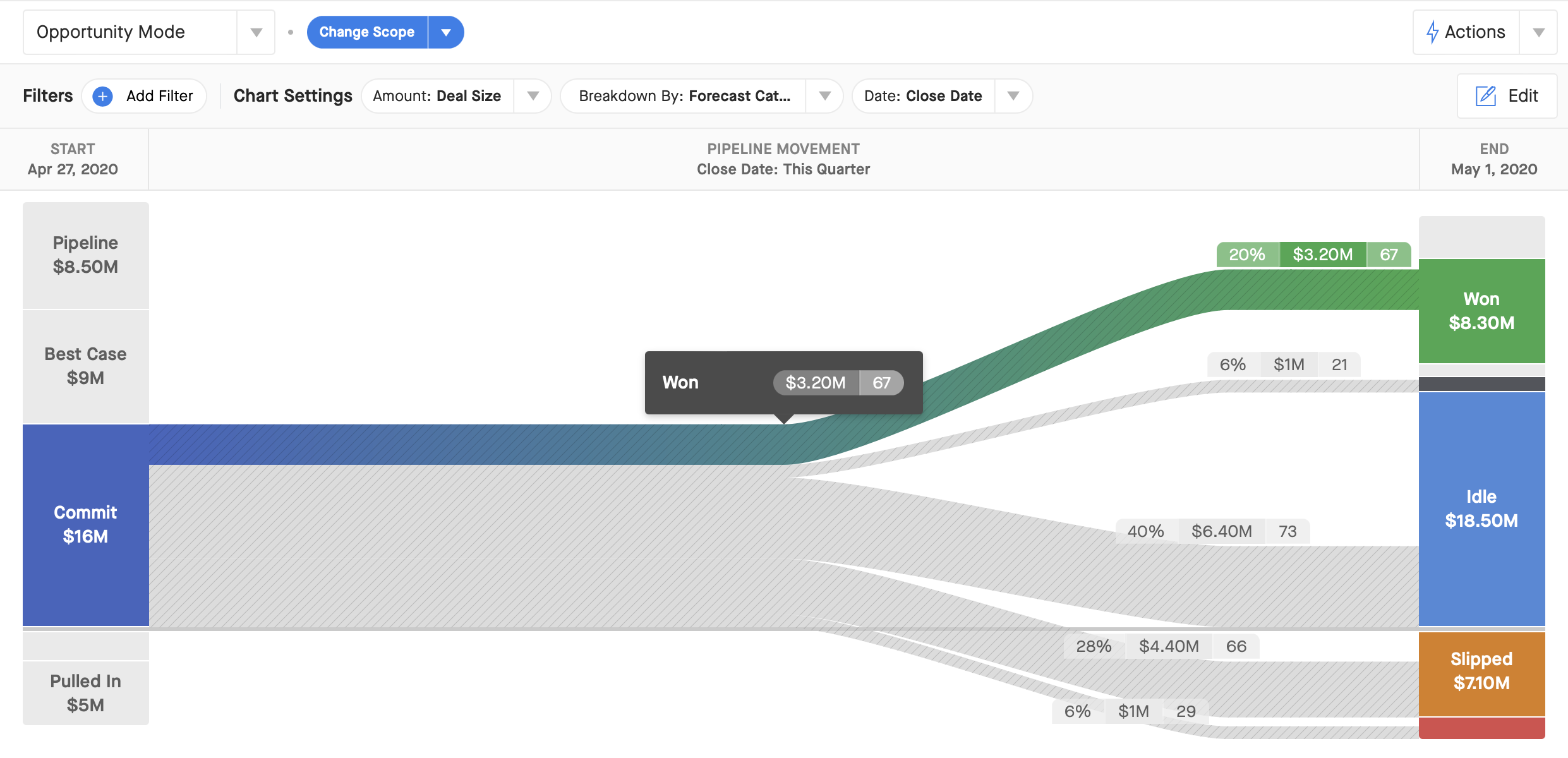Click the Change Scope button

(x=367, y=32)
